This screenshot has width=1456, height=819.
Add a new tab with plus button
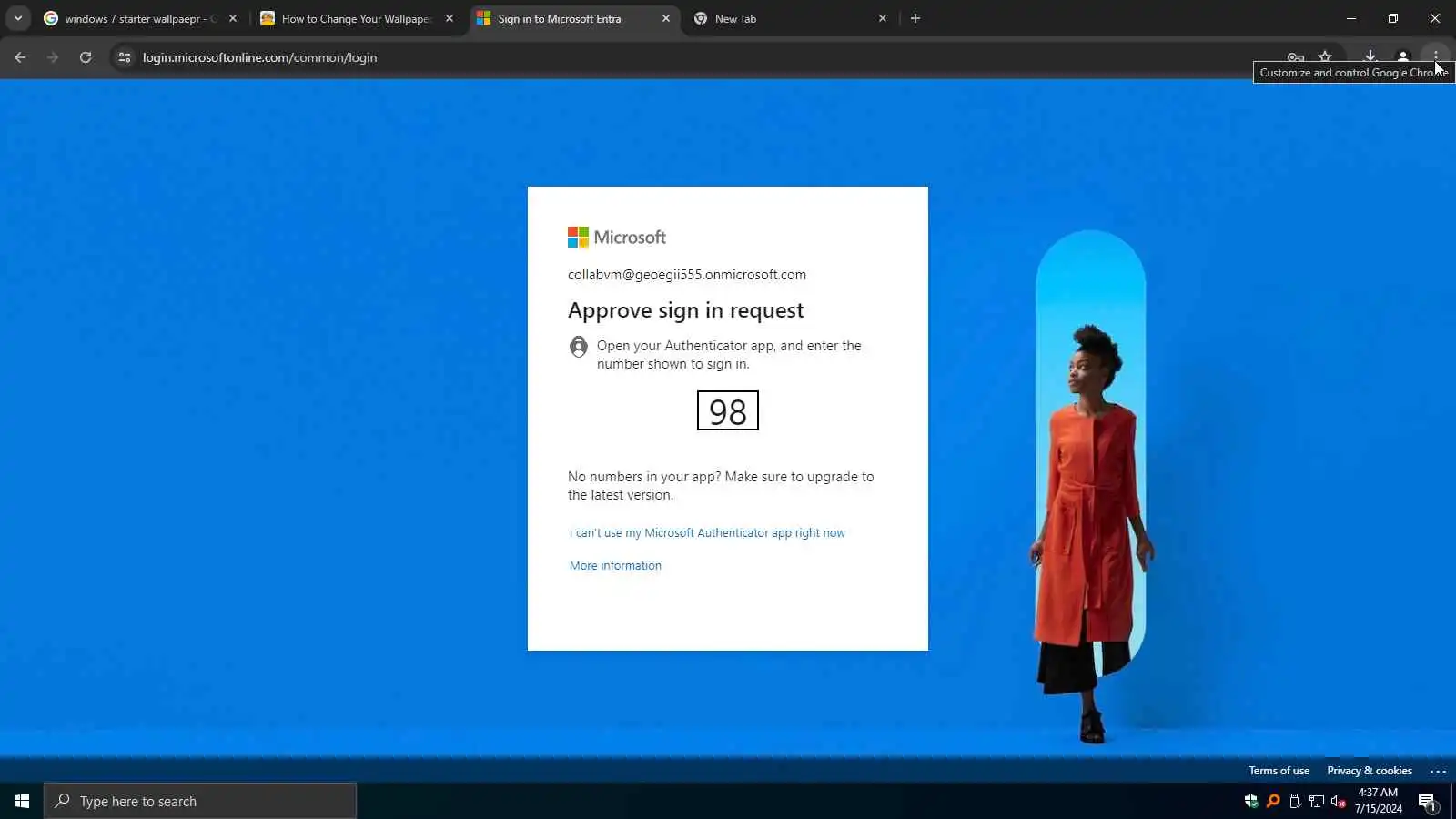coord(915,18)
